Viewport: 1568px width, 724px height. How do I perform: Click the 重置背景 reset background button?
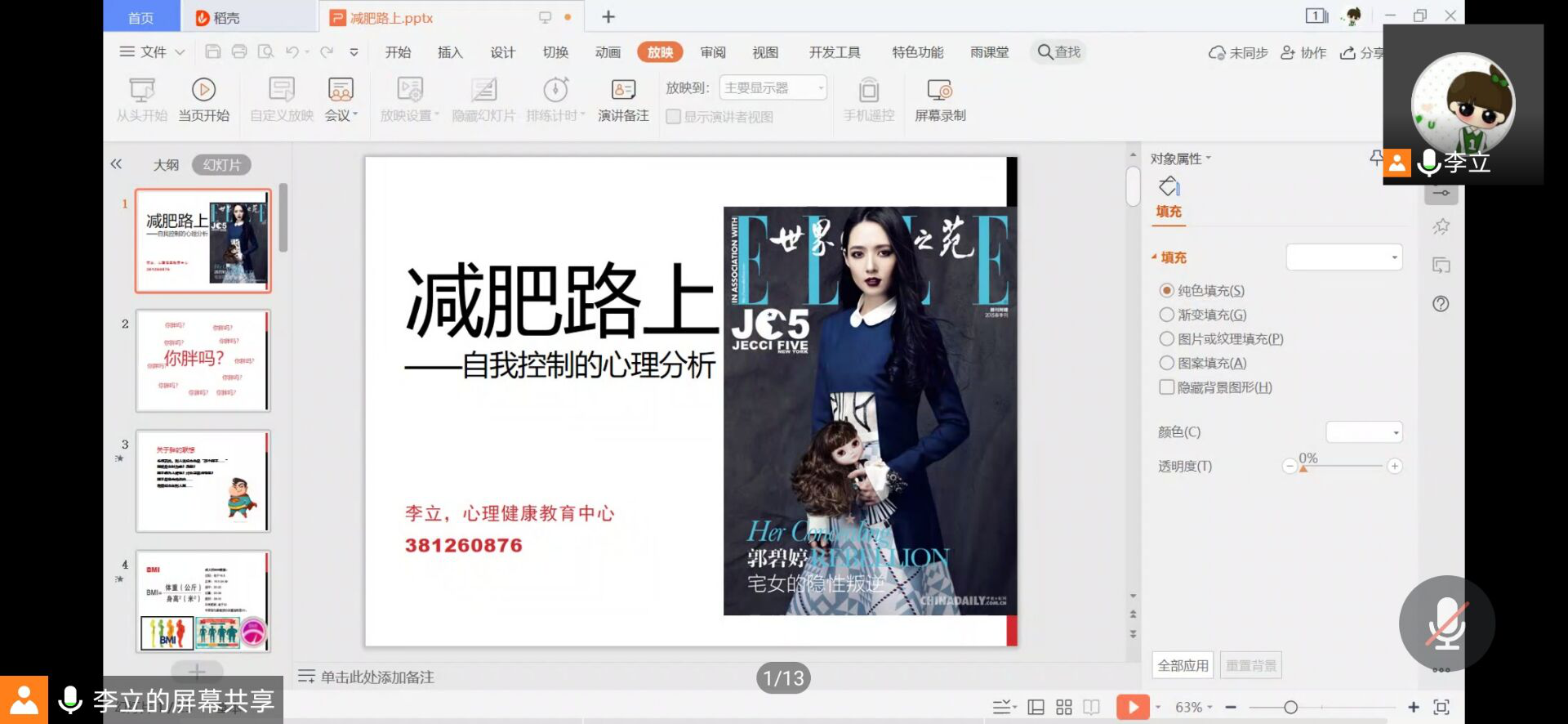pos(1251,665)
